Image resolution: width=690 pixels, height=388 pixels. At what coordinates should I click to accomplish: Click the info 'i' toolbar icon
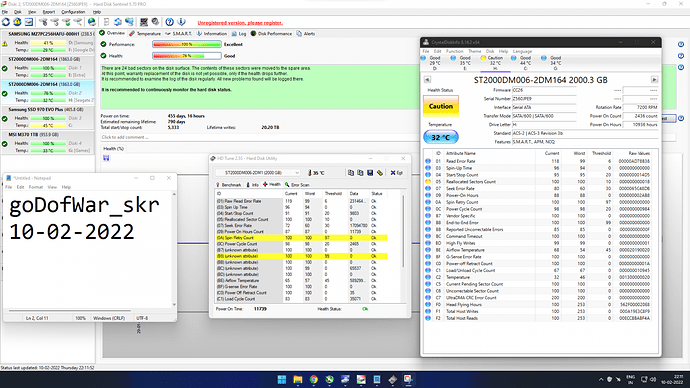pyautogui.click(x=181, y=22)
